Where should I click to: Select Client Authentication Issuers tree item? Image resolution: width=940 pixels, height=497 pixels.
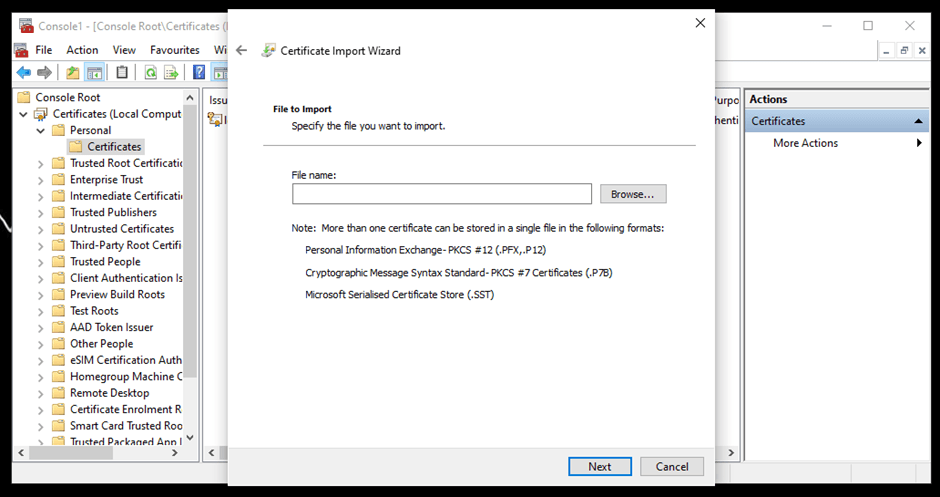pyautogui.click(x=125, y=278)
